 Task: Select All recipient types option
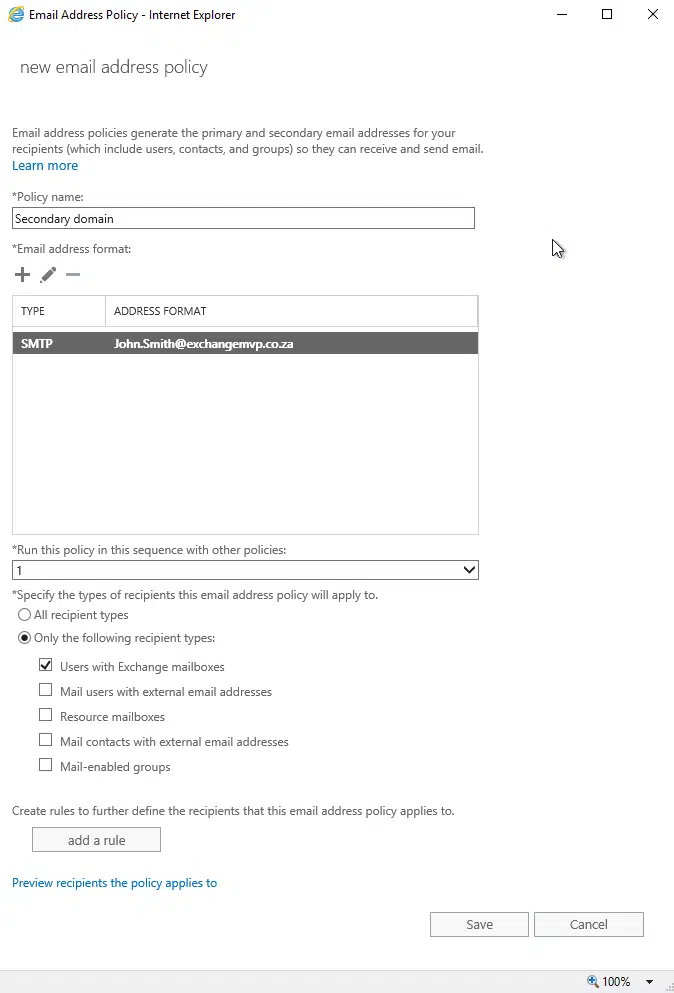click(23, 614)
